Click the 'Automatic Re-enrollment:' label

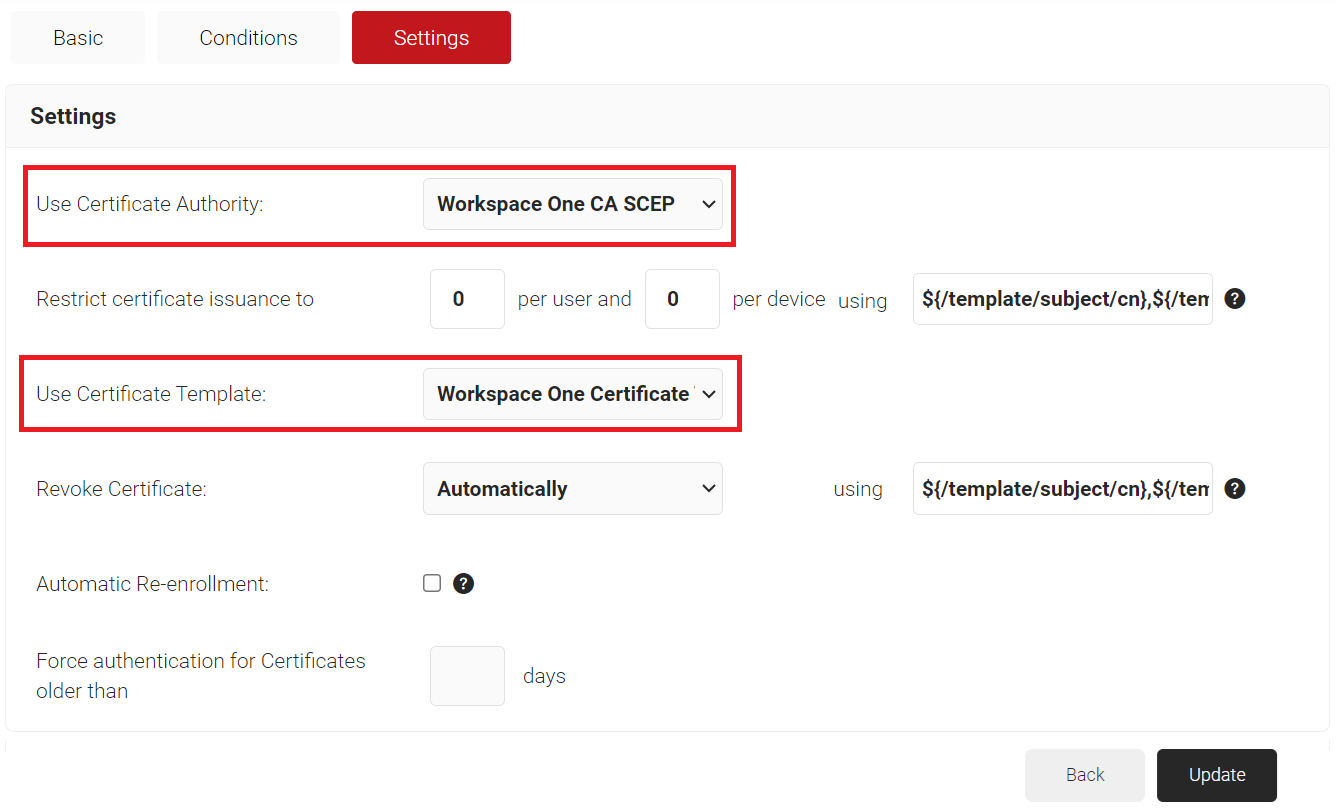pyautogui.click(x=153, y=584)
